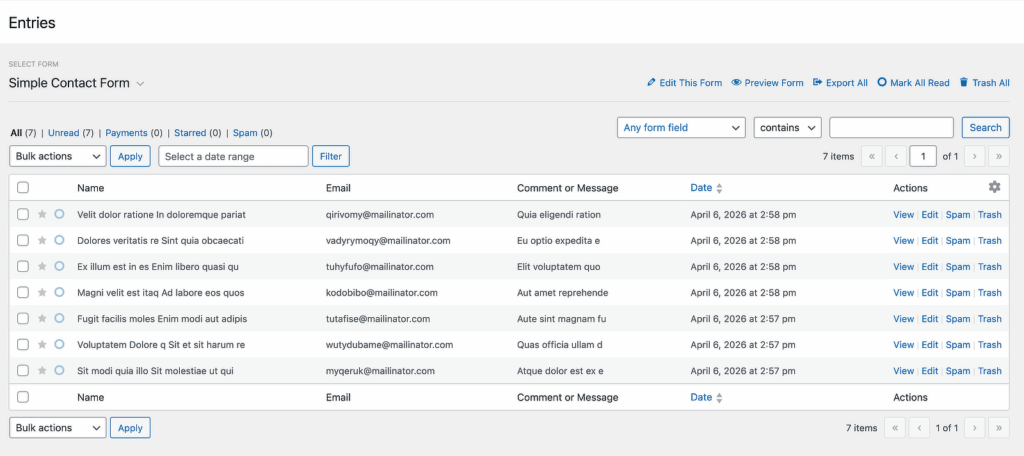The height and width of the screenshot is (456, 1024).
Task: Trash the kodobibo@mailinator.com entry
Action: point(989,293)
